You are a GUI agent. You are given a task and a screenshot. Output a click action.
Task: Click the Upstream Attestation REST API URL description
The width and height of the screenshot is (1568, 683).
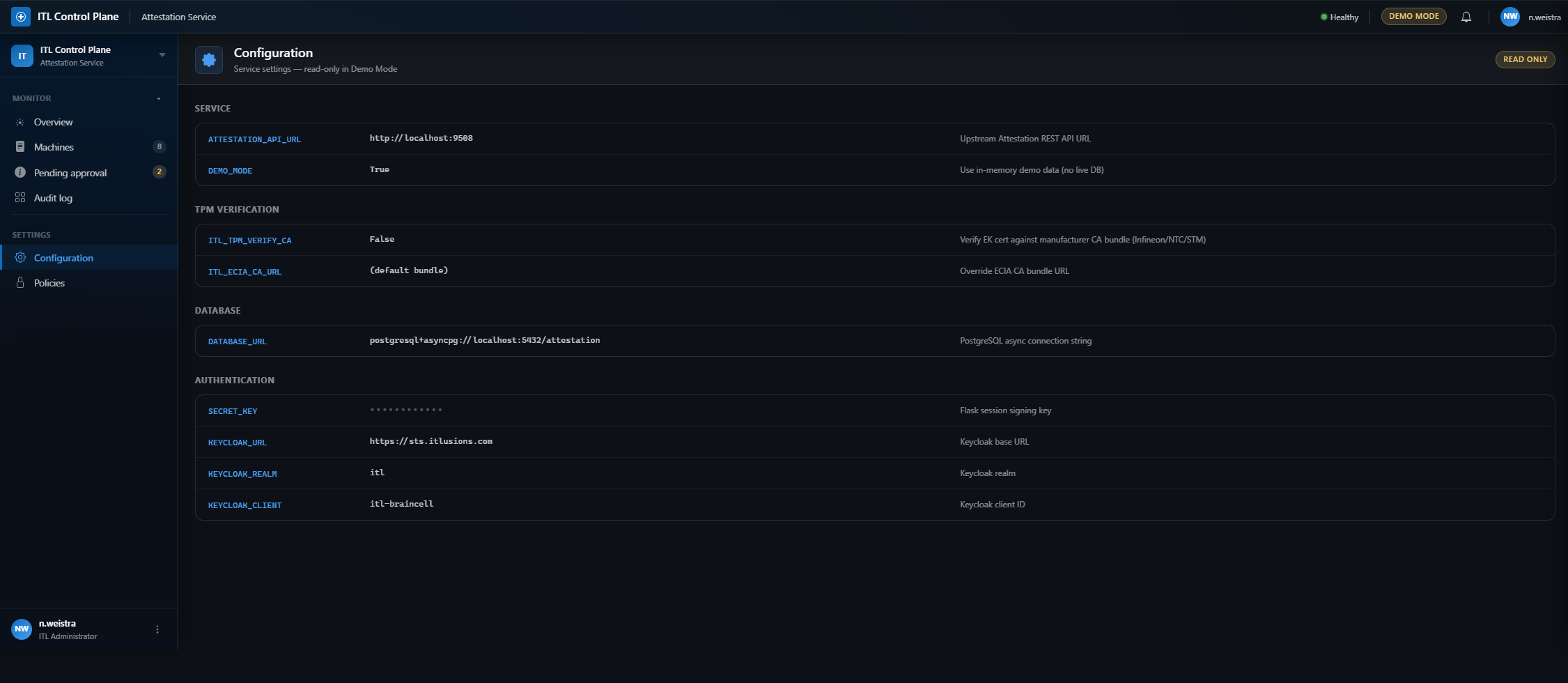1025,139
